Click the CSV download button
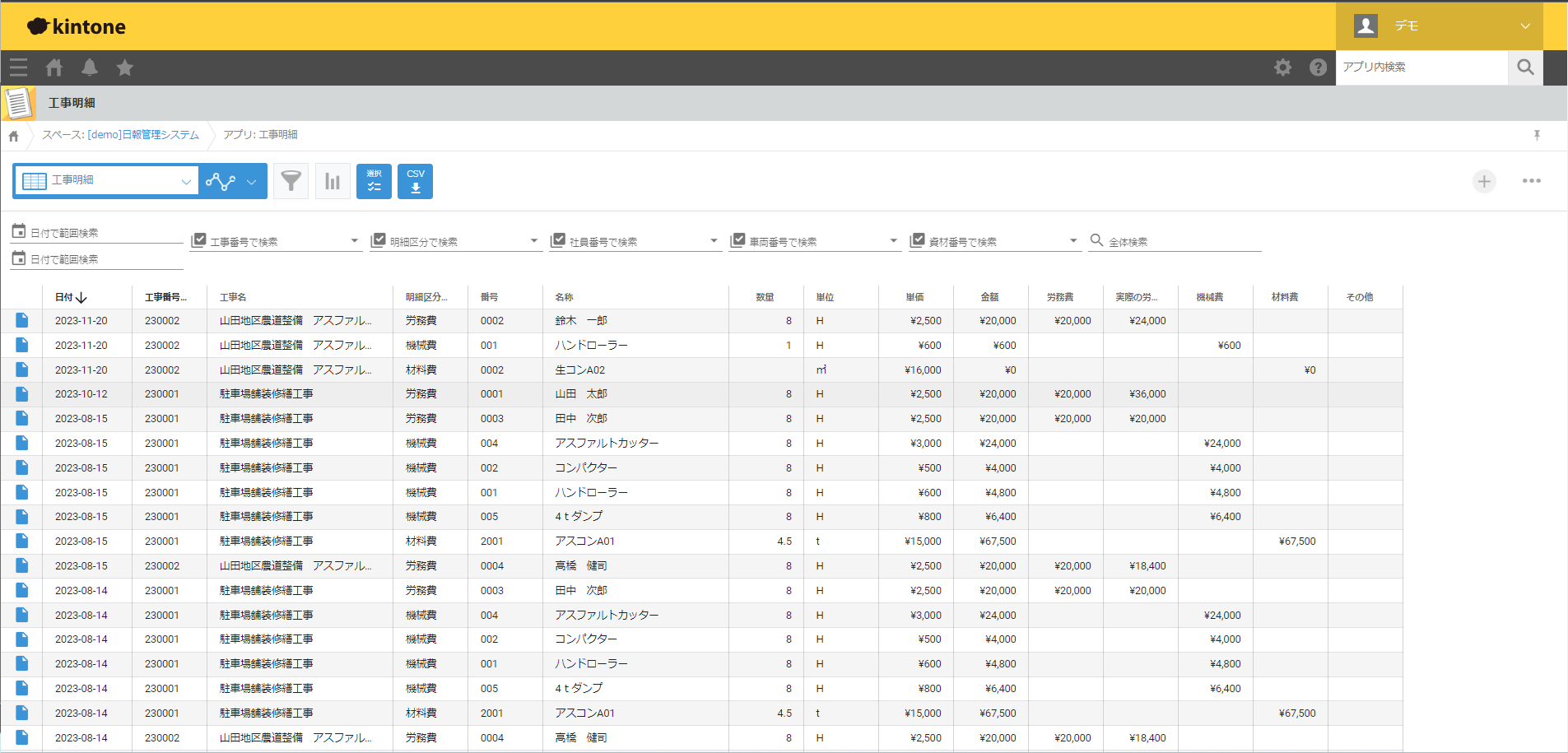 (x=415, y=181)
